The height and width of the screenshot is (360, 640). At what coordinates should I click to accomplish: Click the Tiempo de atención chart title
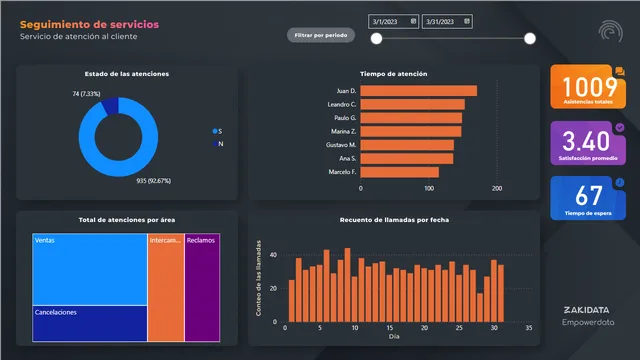pos(393,74)
